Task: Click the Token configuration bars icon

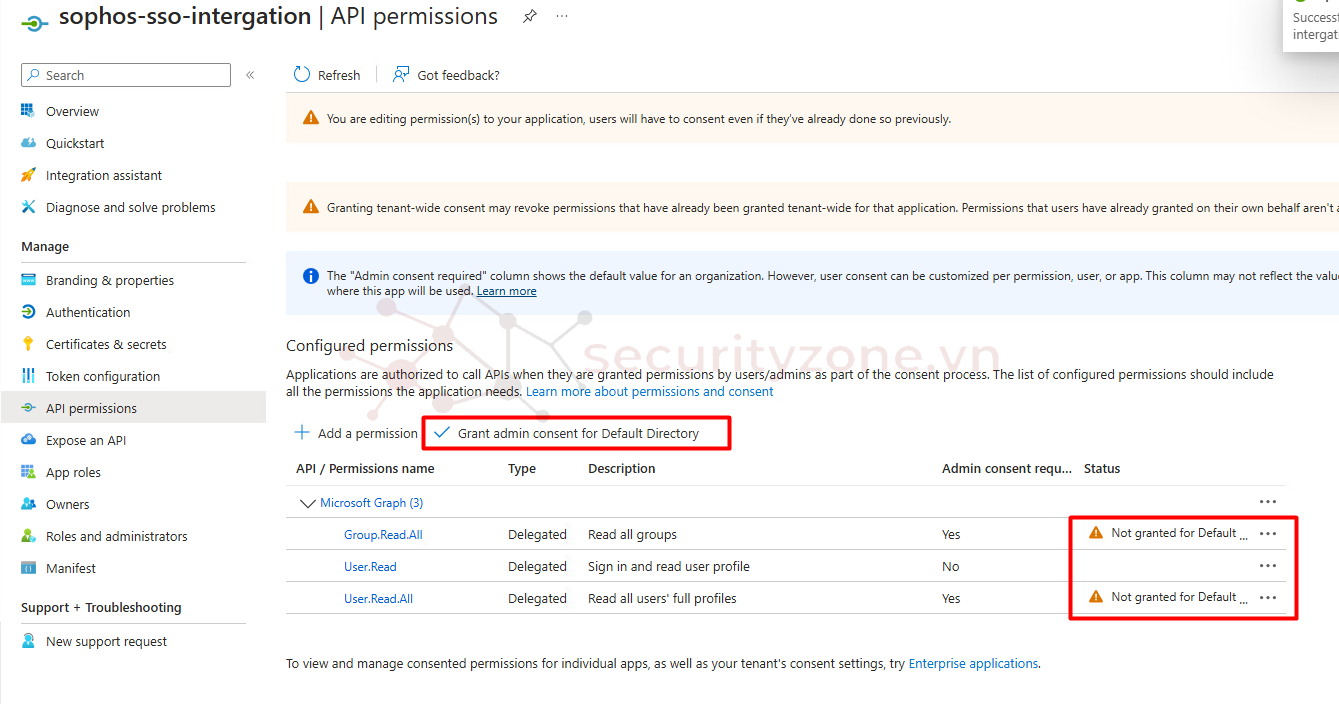Action: pyautogui.click(x=28, y=376)
